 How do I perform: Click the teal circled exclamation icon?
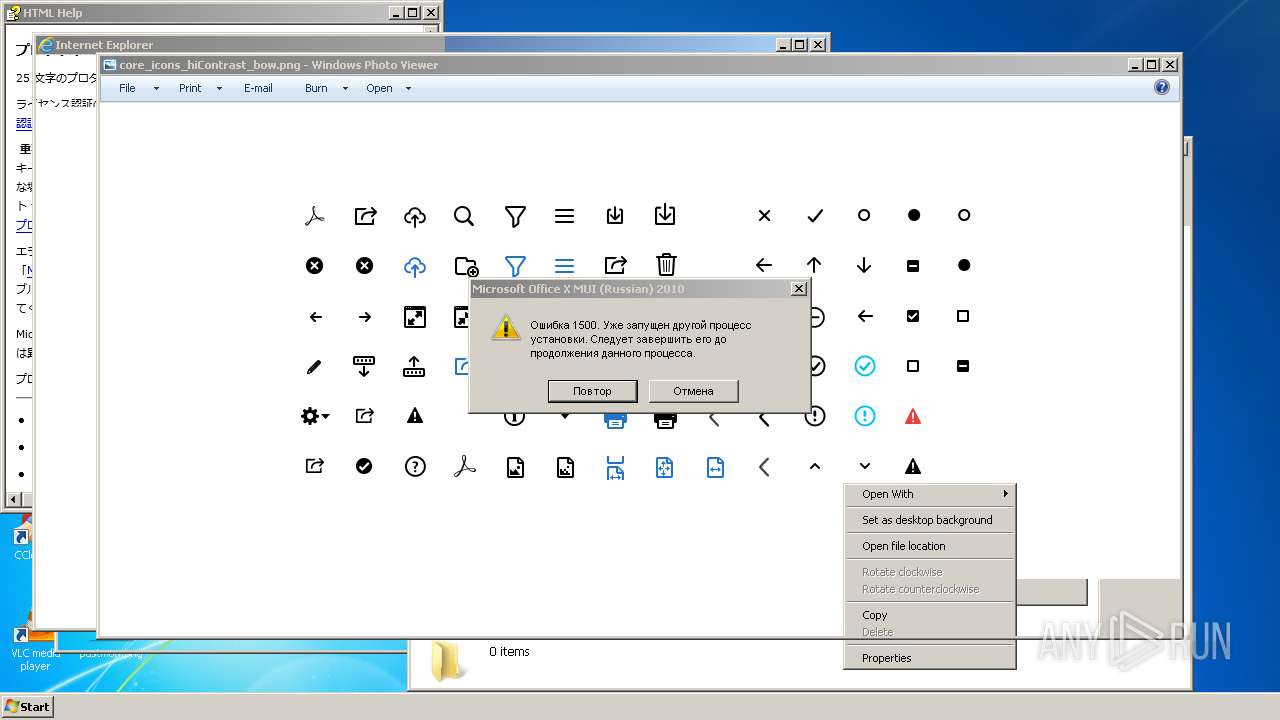click(x=865, y=416)
